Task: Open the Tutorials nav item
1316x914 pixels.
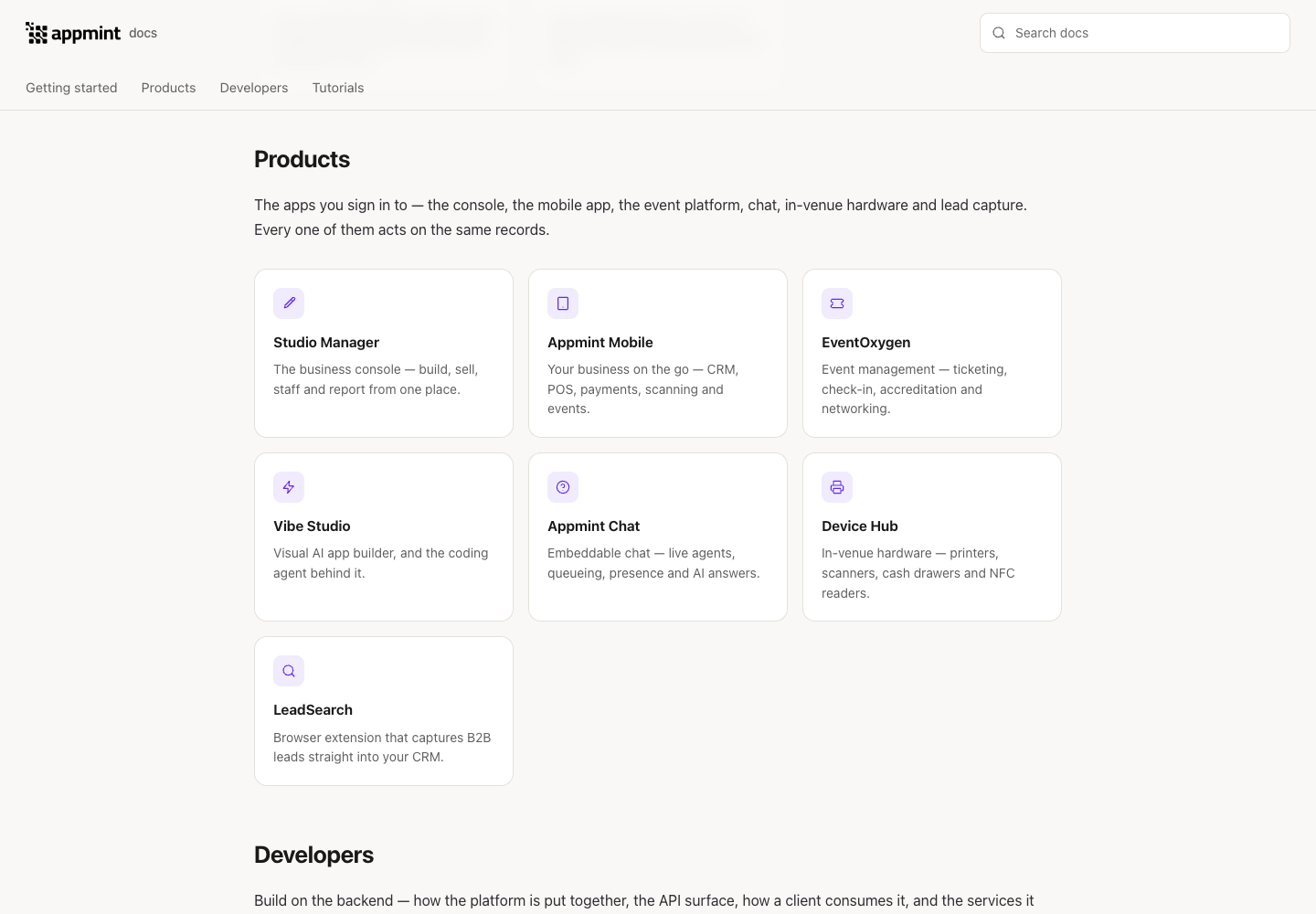Action: [338, 88]
